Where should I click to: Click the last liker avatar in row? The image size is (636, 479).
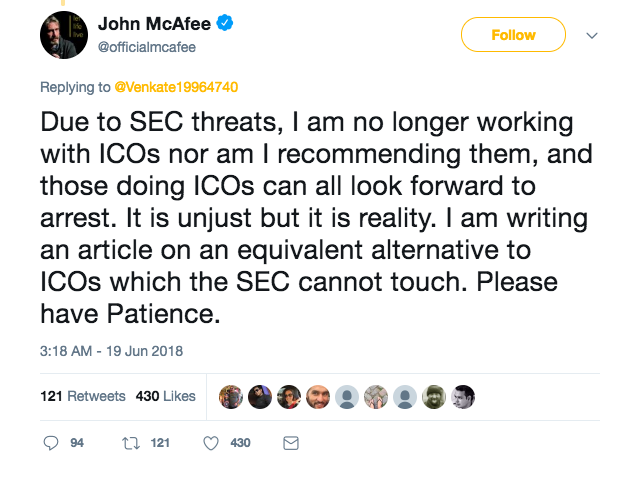463,396
